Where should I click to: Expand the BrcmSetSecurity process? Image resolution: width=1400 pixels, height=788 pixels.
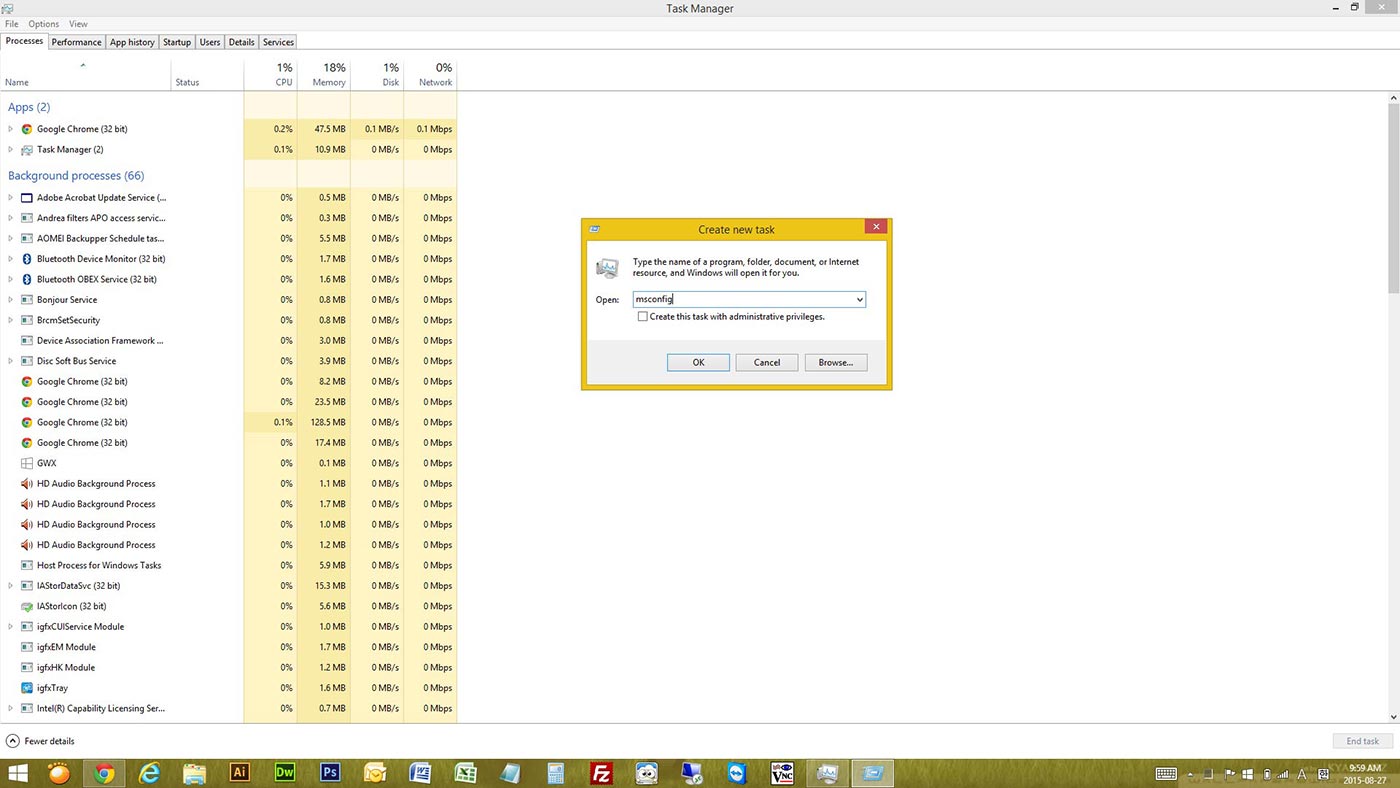click(11, 320)
